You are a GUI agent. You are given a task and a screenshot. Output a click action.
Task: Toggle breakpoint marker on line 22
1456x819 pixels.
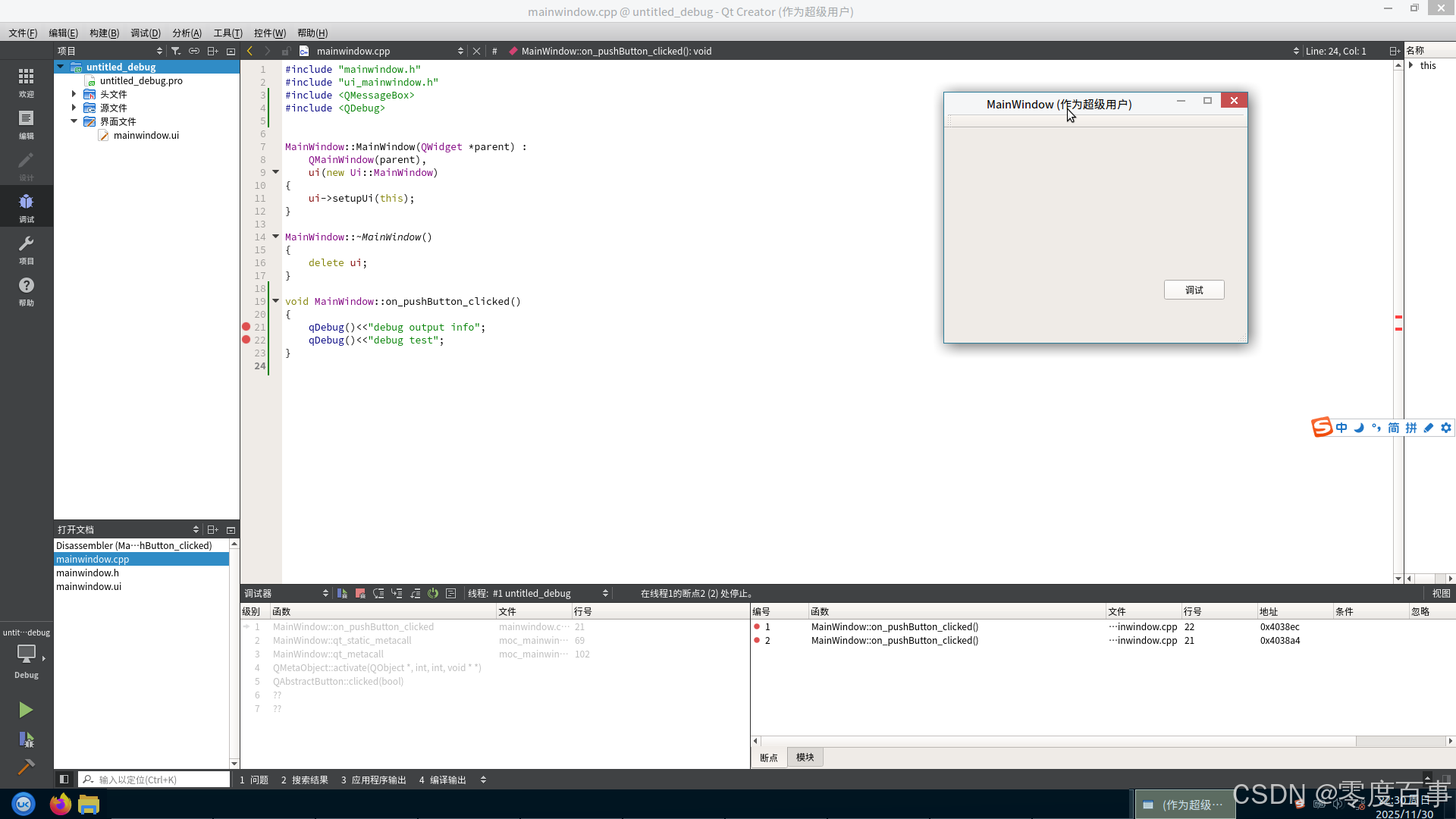pos(246,340)
